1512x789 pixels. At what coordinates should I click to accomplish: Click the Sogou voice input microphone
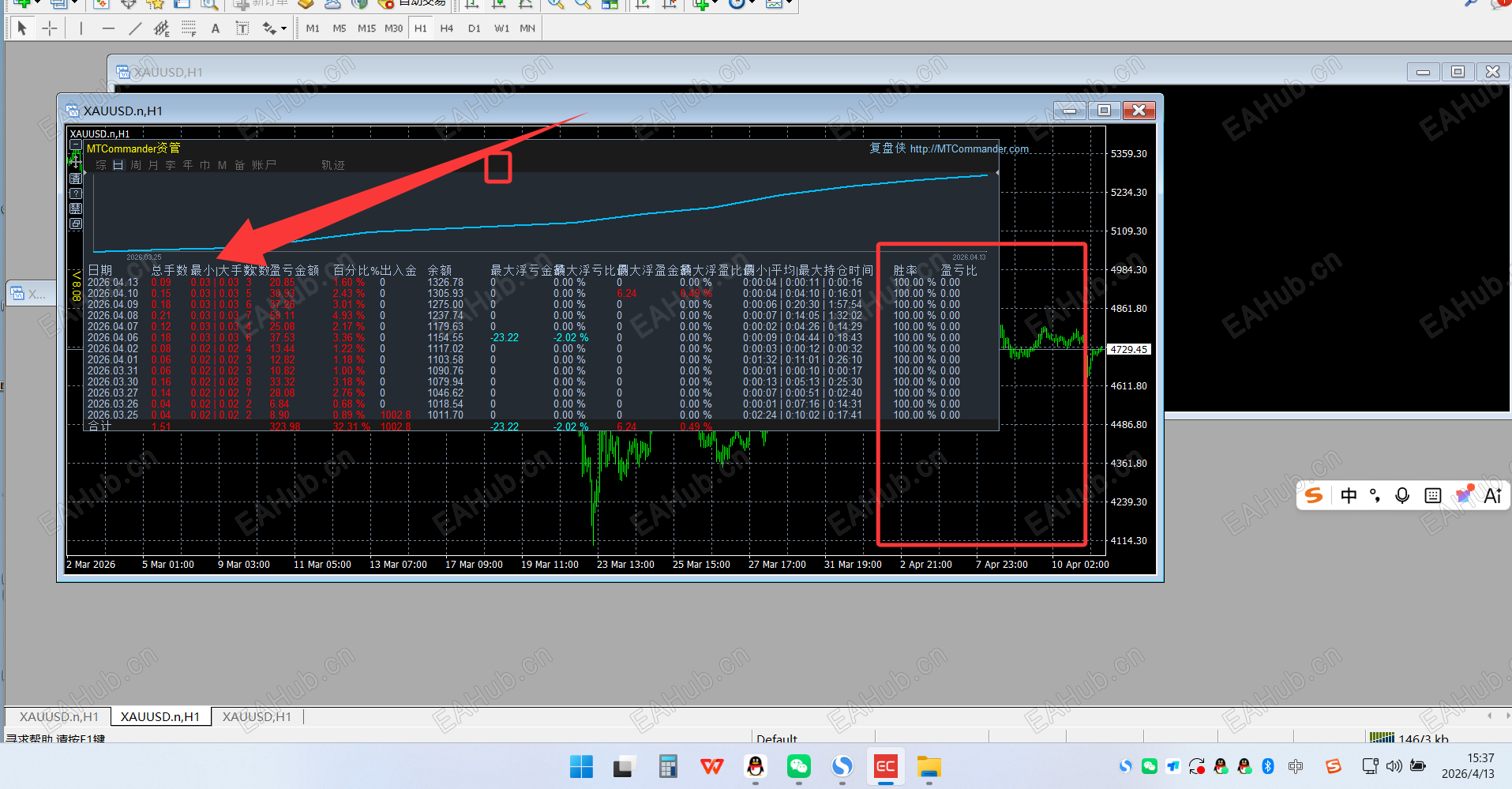[x=1402, y=495]
